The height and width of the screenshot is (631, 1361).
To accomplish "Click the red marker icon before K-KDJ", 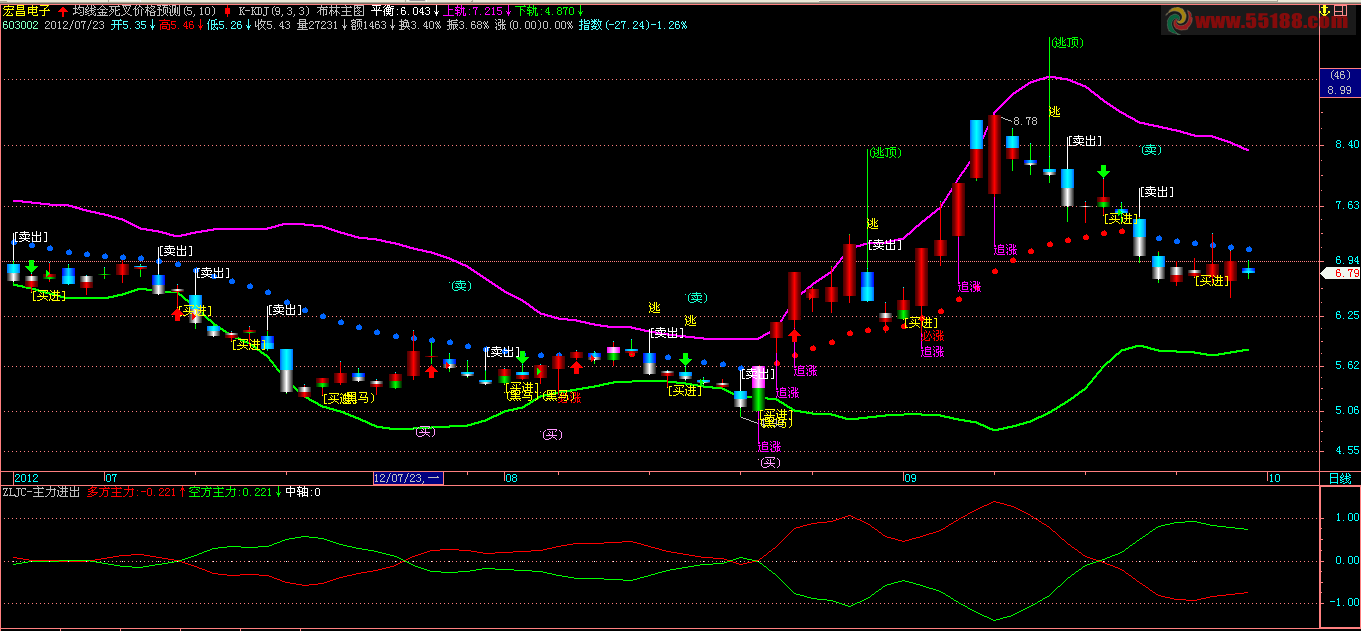I will pos(228,10).
